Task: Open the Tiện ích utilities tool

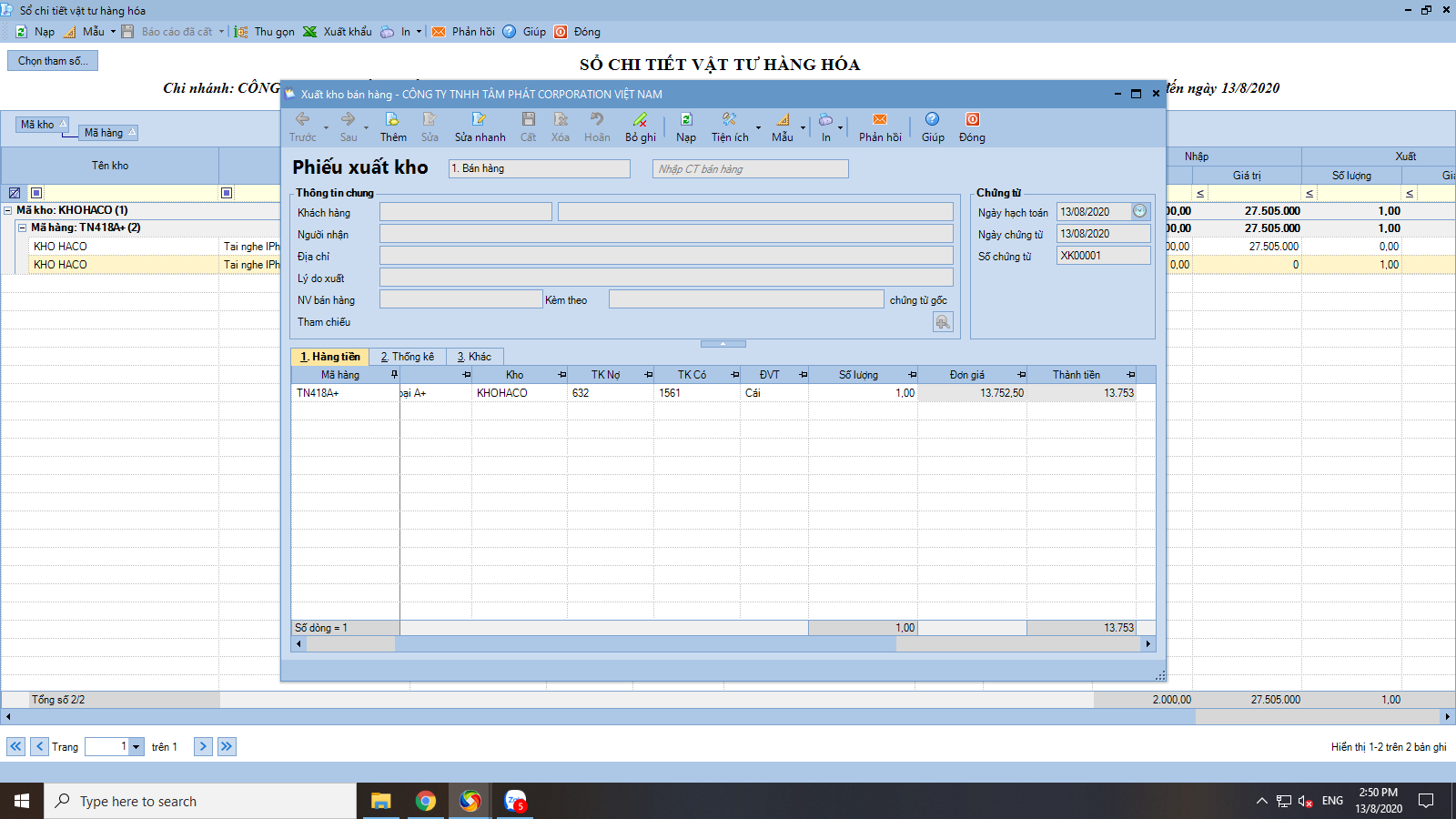Action: click(729, 120)
